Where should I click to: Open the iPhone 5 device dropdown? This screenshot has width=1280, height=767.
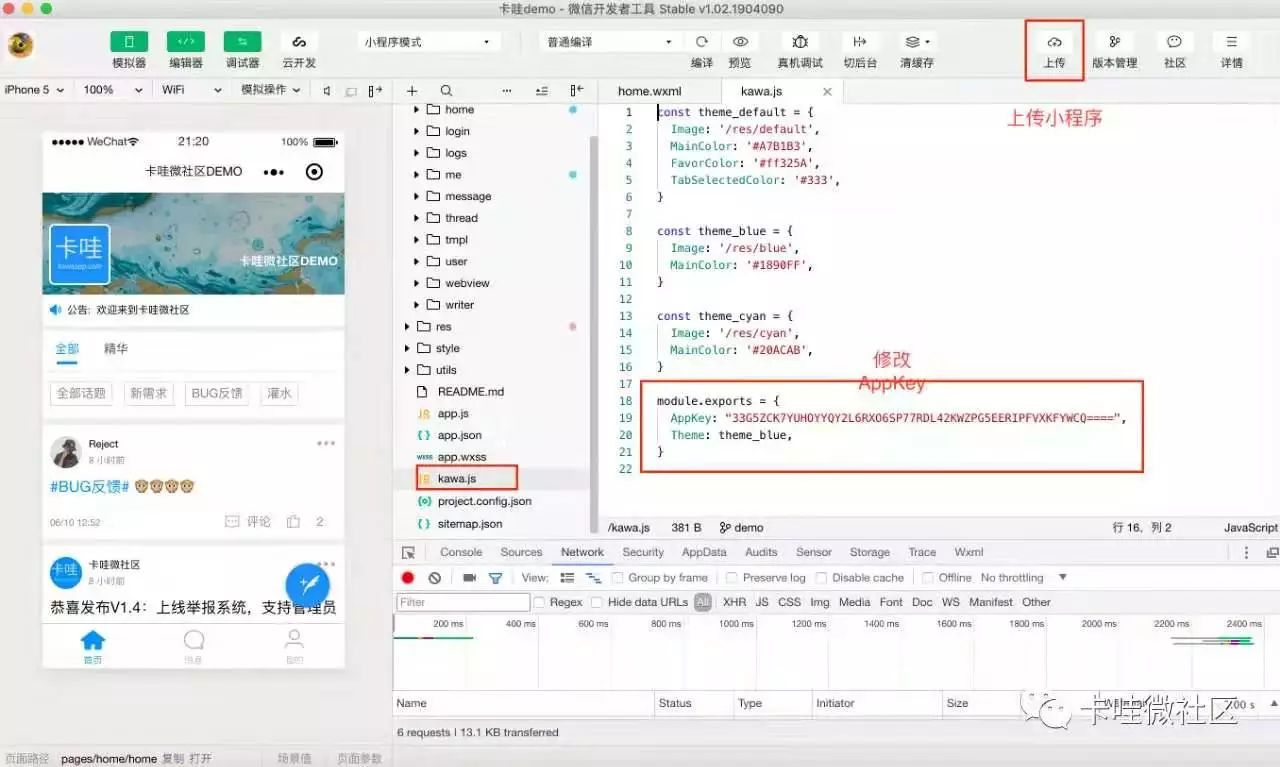34,90
